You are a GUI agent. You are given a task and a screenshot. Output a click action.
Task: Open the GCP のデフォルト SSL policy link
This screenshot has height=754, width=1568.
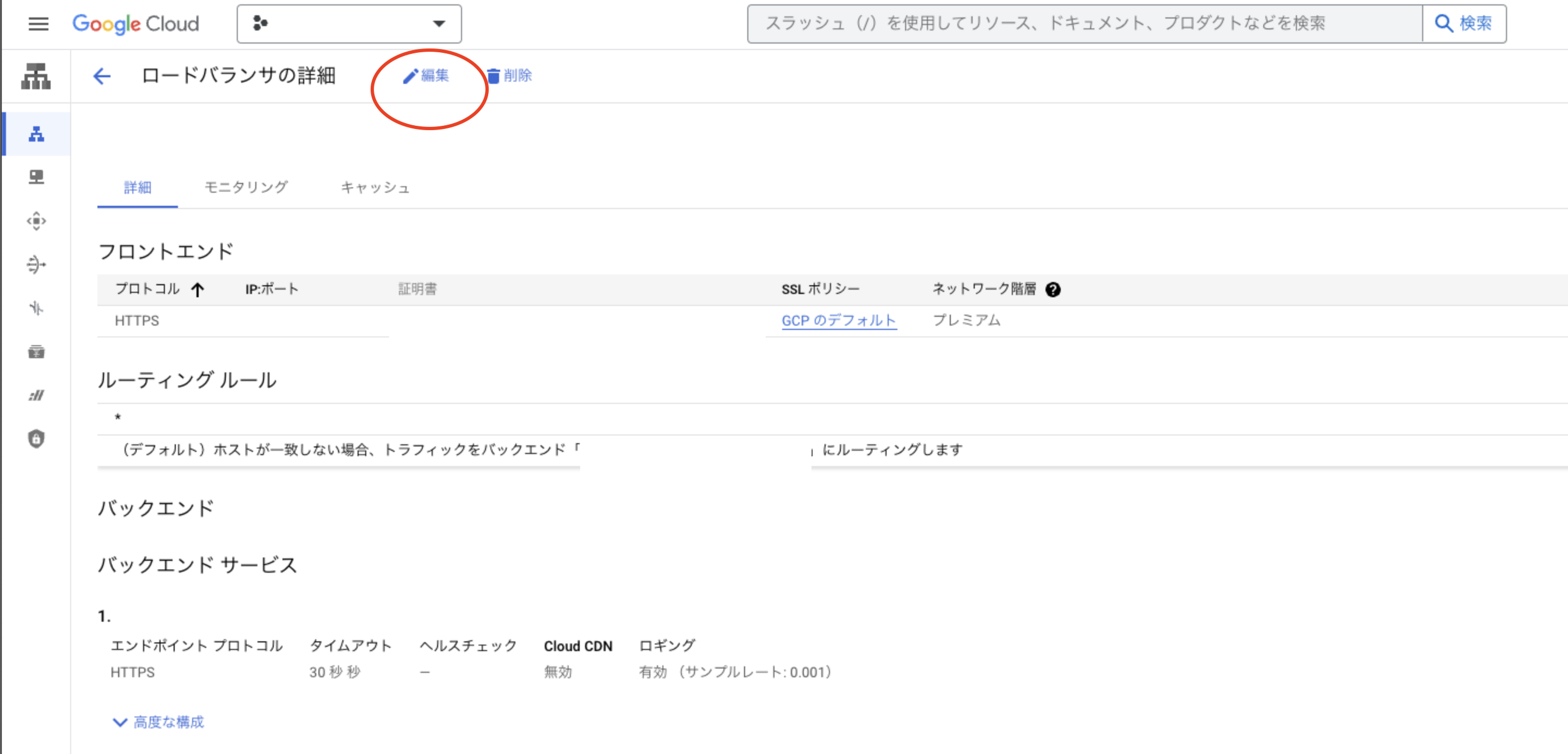[838, 320]
